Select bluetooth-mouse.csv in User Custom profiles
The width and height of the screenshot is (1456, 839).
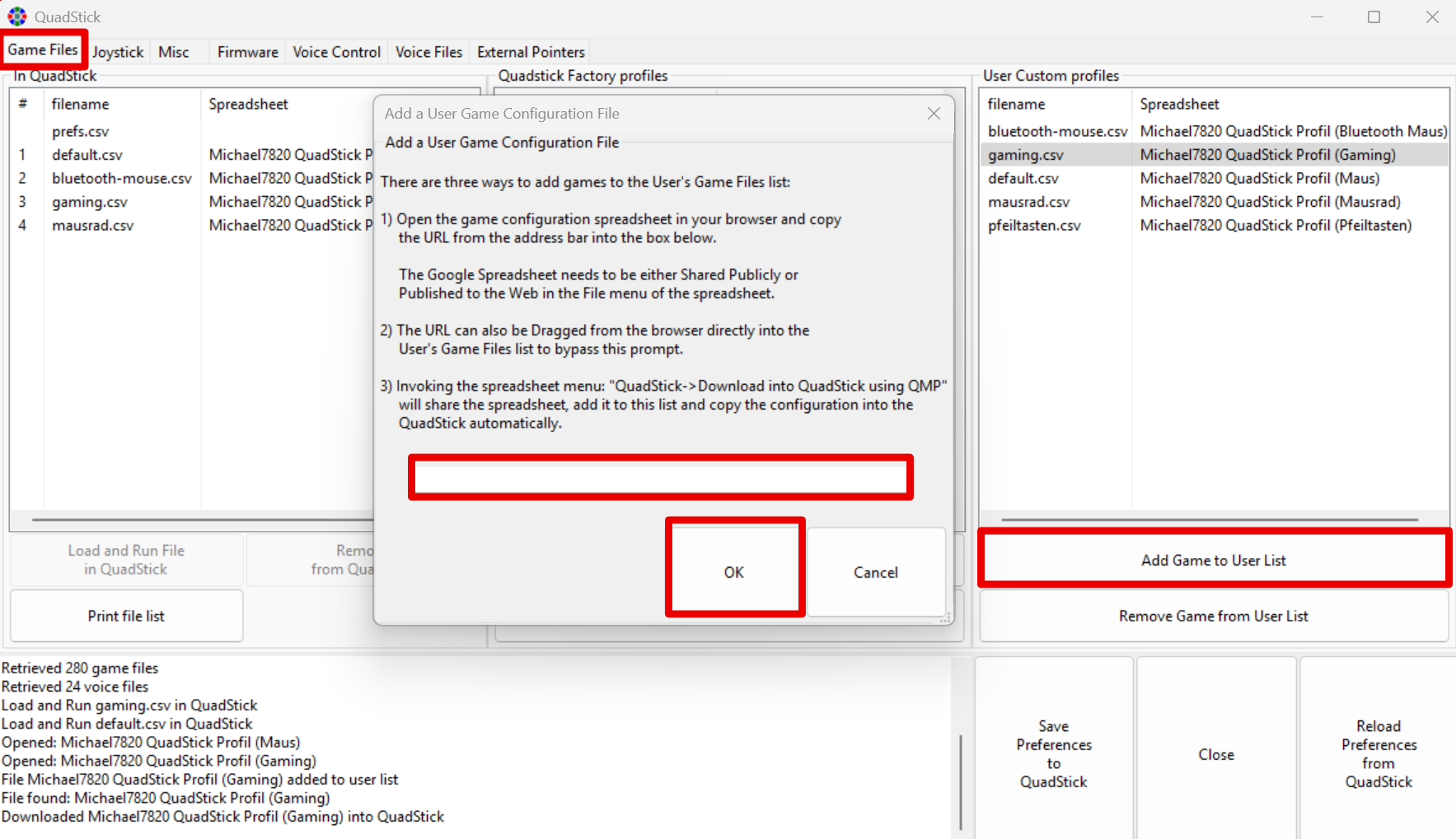coord(1057,131)
